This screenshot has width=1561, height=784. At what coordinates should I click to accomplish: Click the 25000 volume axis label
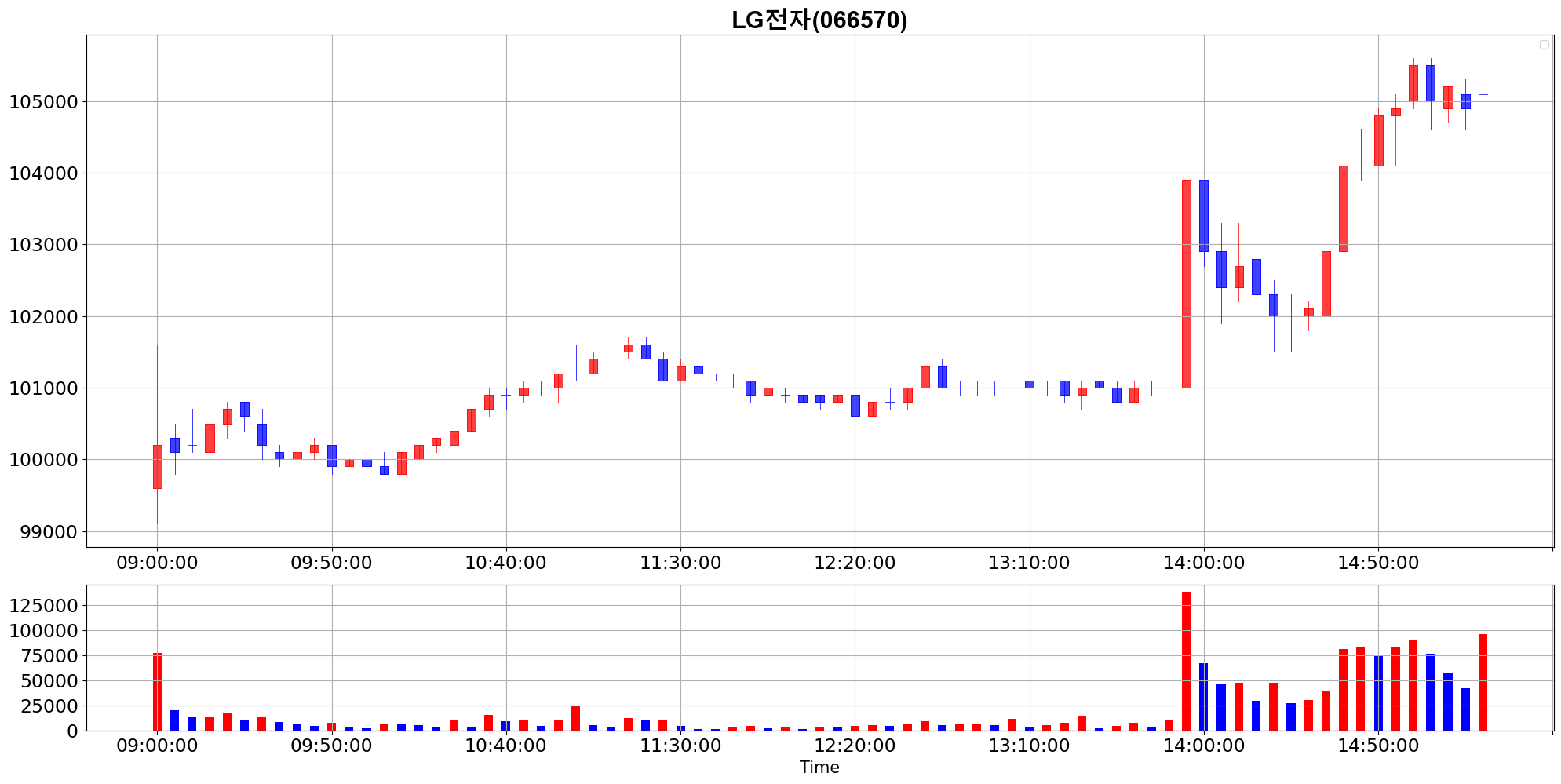pyautogui.click(x=49, y=706)
